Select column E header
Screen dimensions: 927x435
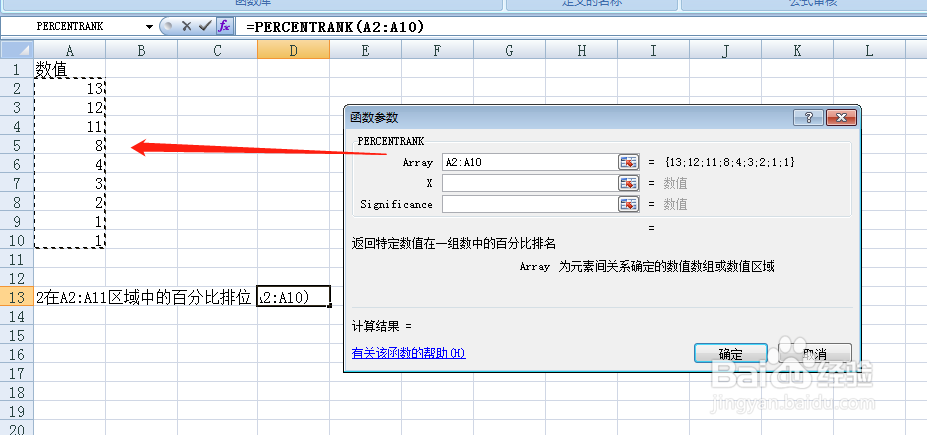365,50
